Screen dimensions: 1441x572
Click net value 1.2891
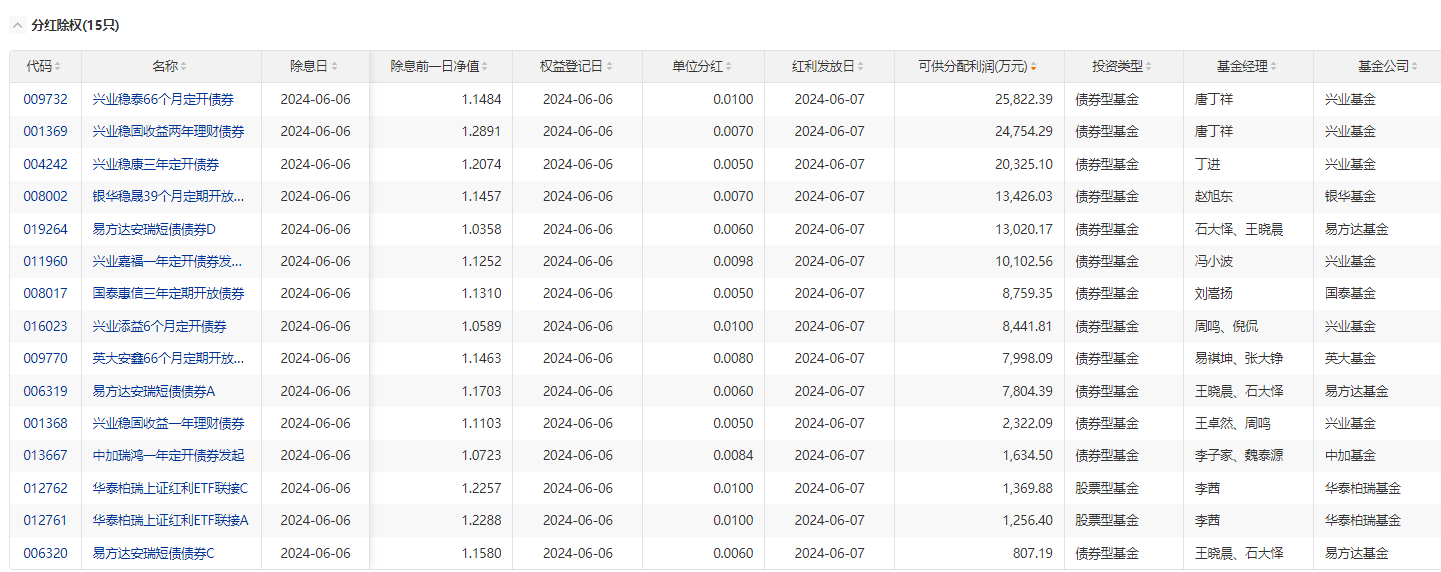(481, 131)
